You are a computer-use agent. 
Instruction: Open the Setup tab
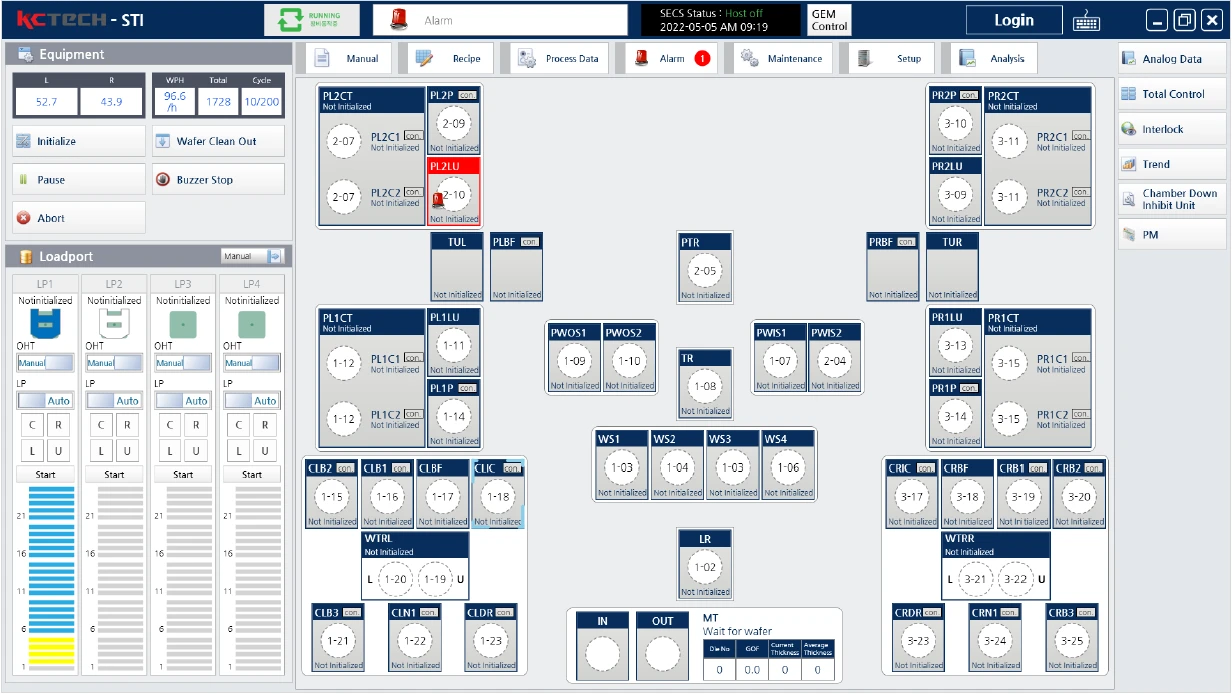pos(891,58)
